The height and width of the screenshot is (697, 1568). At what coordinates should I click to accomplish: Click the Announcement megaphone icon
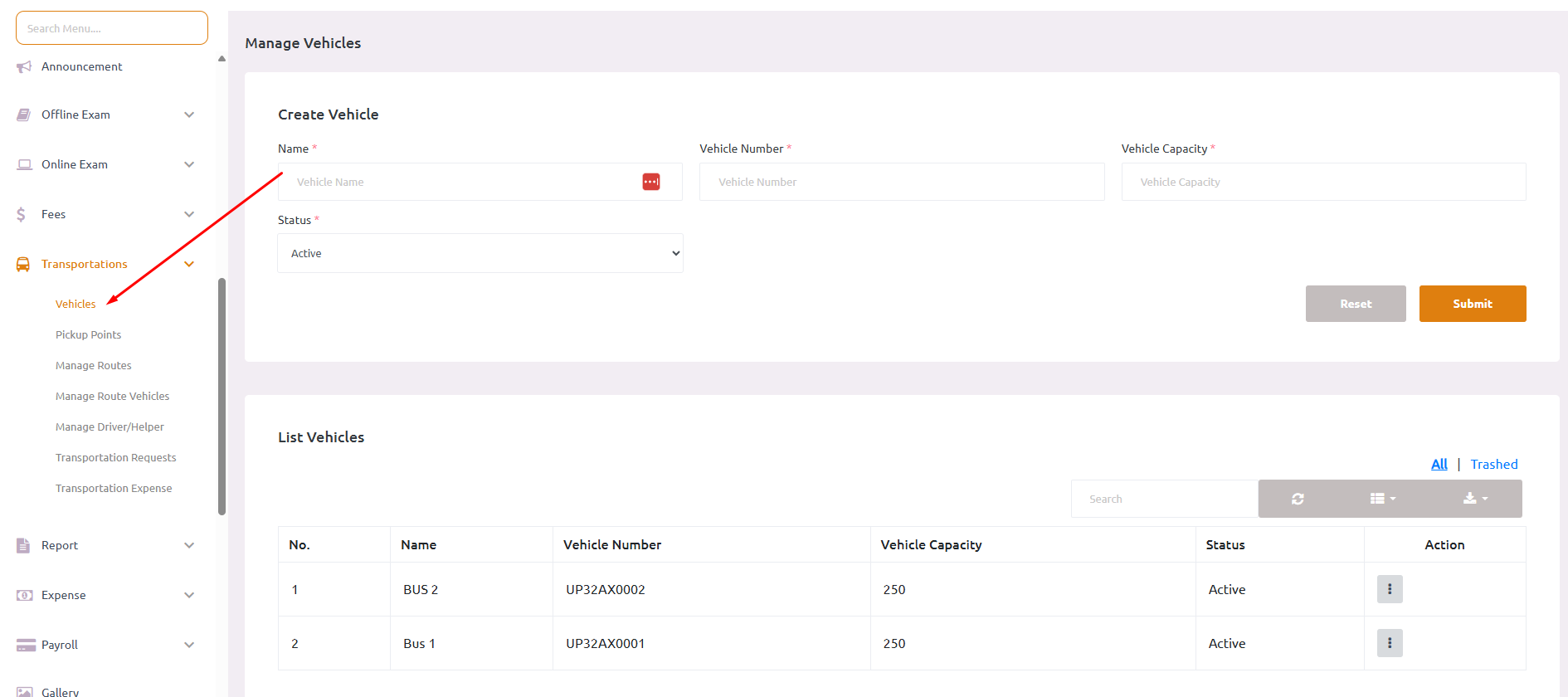pos(24,66)
